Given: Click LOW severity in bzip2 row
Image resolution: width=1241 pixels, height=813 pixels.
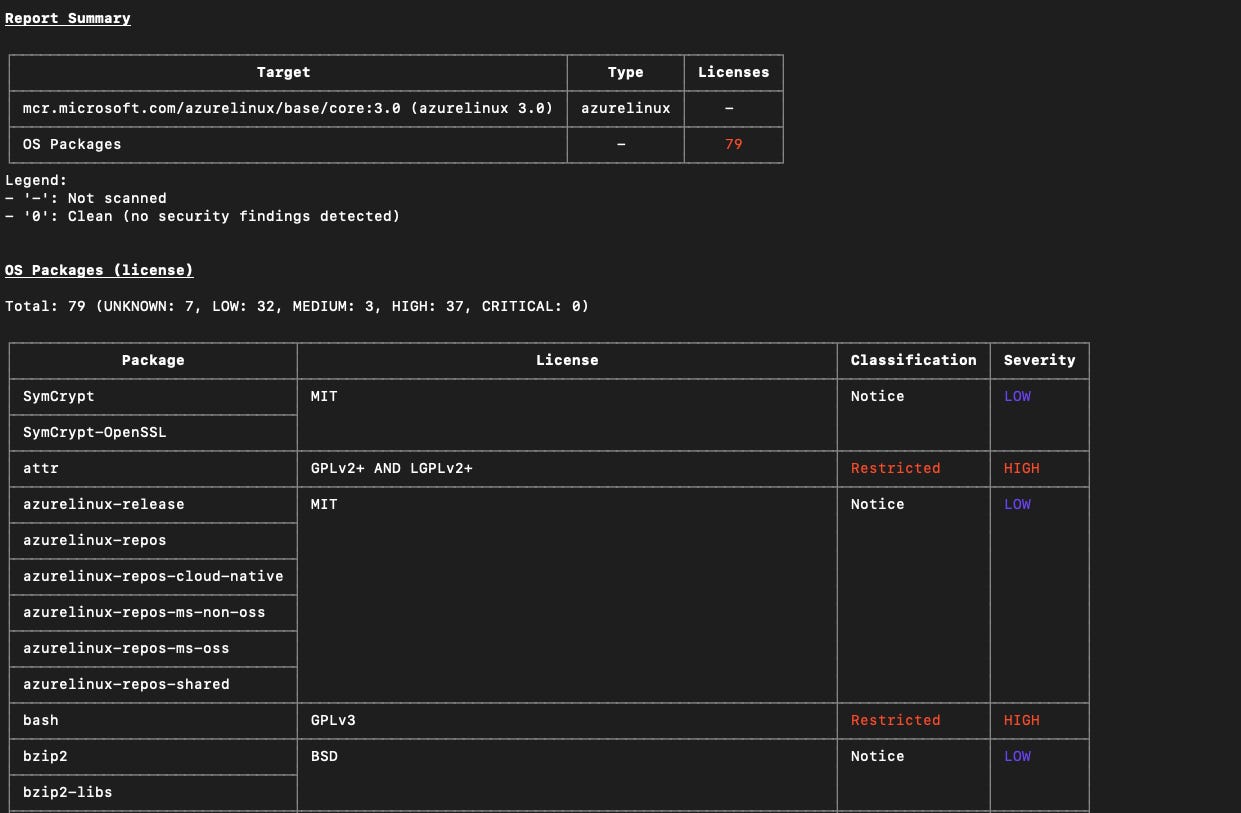Looking at the screenshot, I should pyautogui.click(x=1017, y=756).
